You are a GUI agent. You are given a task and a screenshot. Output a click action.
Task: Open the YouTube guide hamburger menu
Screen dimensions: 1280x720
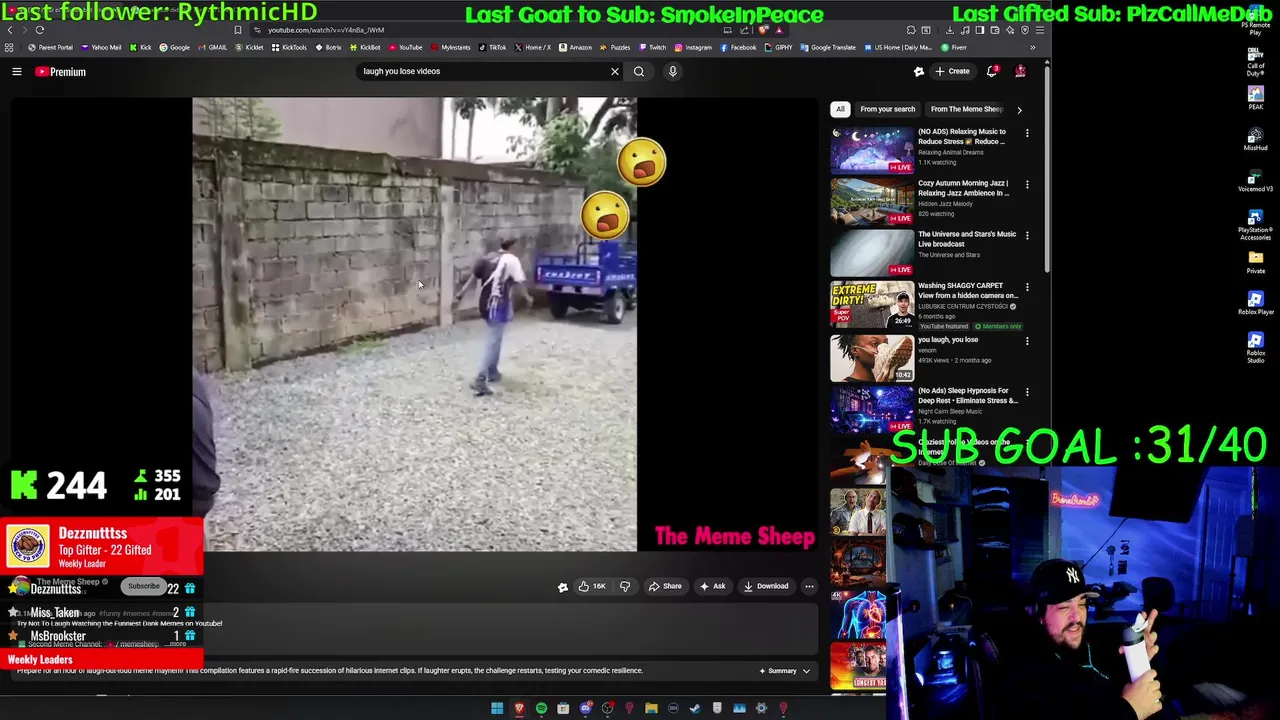point(17,71)
